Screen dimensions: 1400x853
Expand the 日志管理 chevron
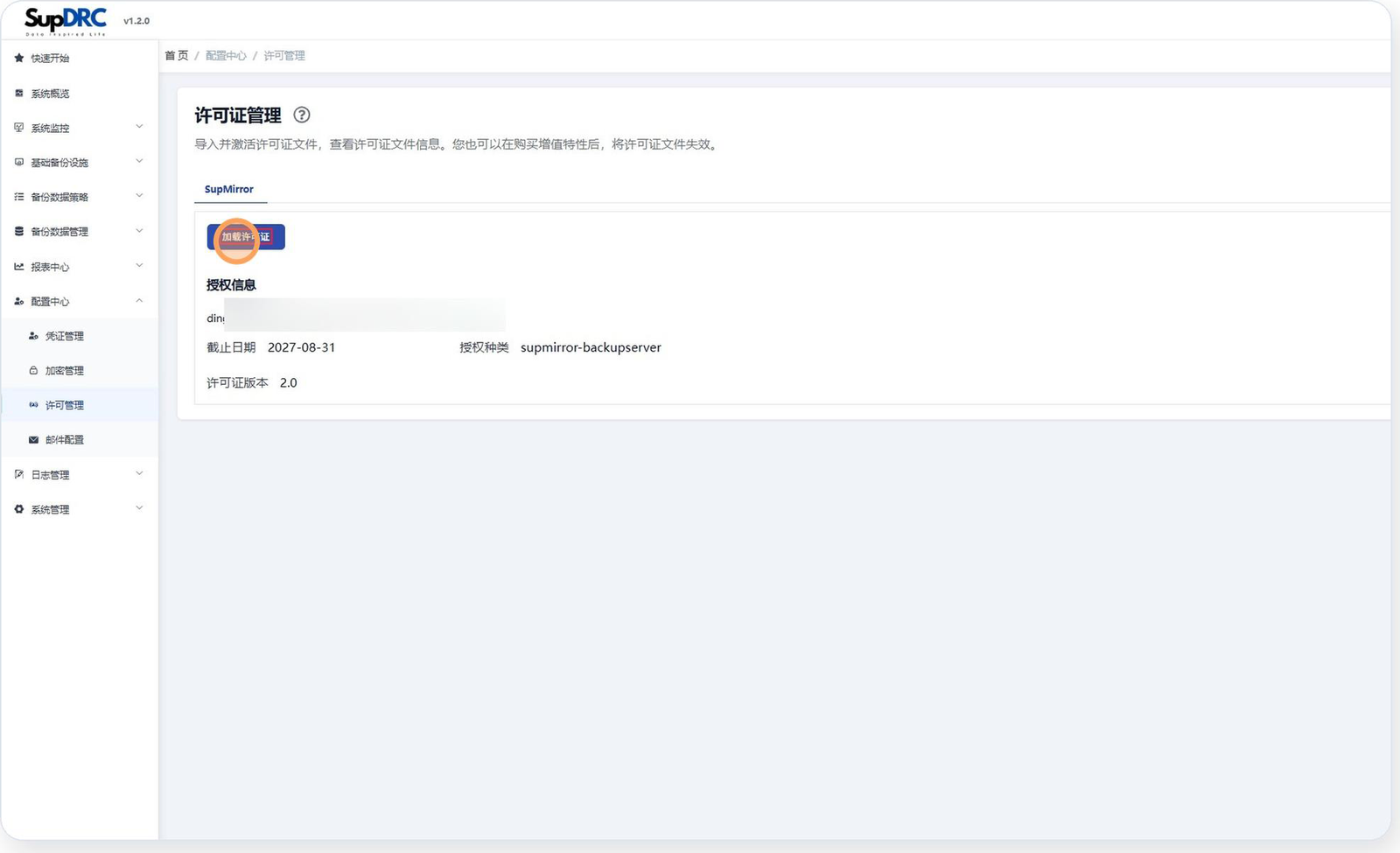click(139, 474)
